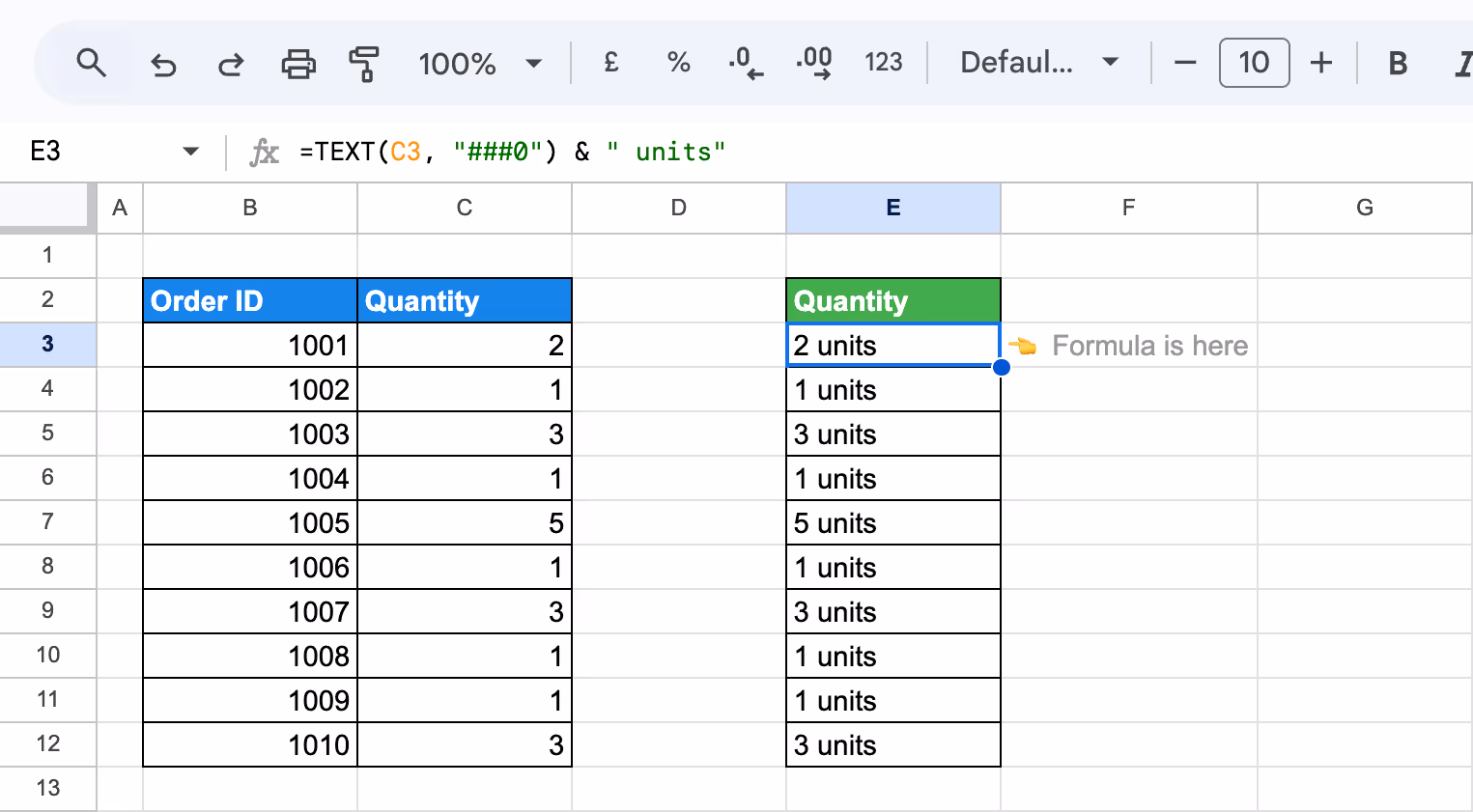The height and width of the screenshot is (812, 1473).
Task: Select the cell containing 1004
Action: tap(250, 478)
